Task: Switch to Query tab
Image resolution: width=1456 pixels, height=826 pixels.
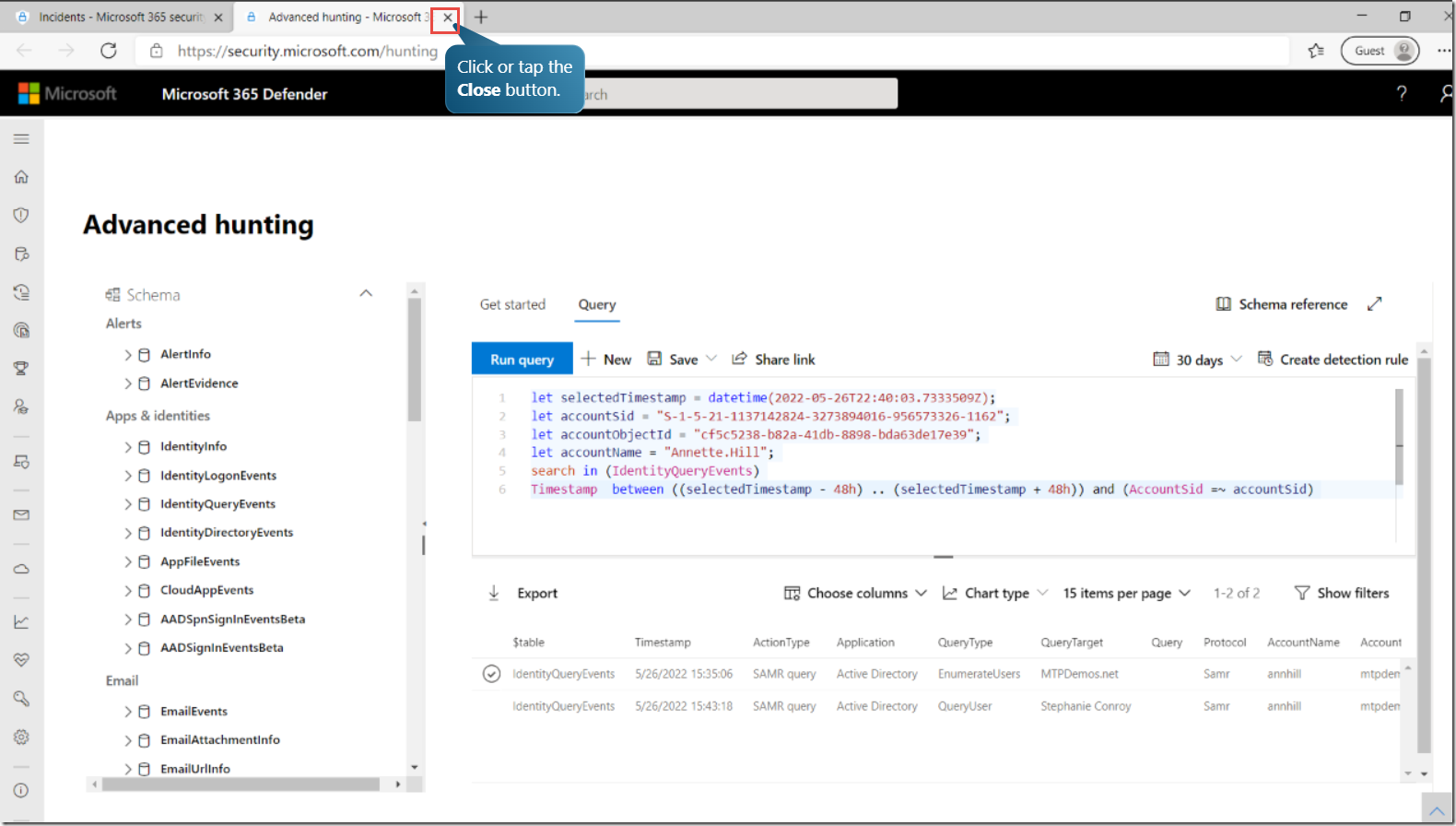Action: coord(597,304)
